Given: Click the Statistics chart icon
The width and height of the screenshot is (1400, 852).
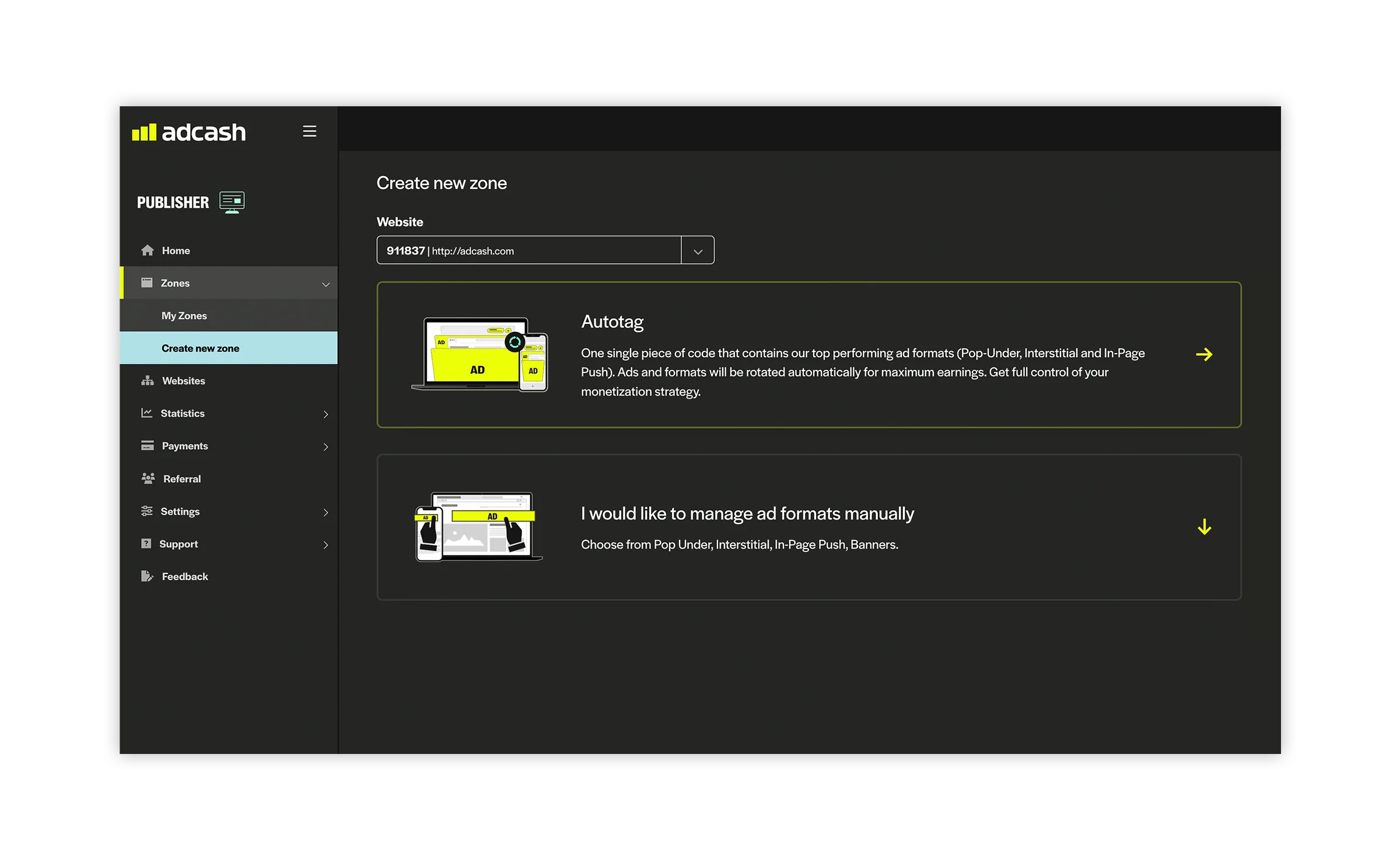Looking at the screenshot, I should 147,413.
